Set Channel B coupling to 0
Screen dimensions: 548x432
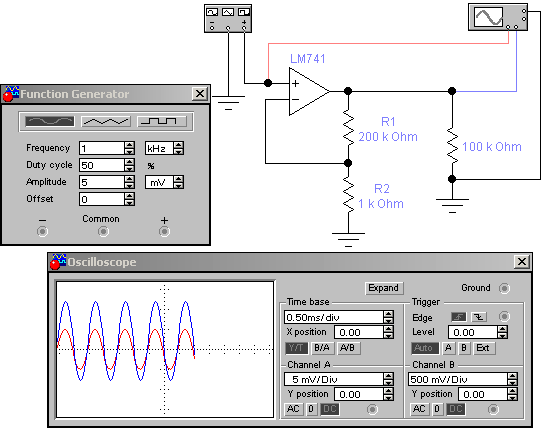[437, 409]
